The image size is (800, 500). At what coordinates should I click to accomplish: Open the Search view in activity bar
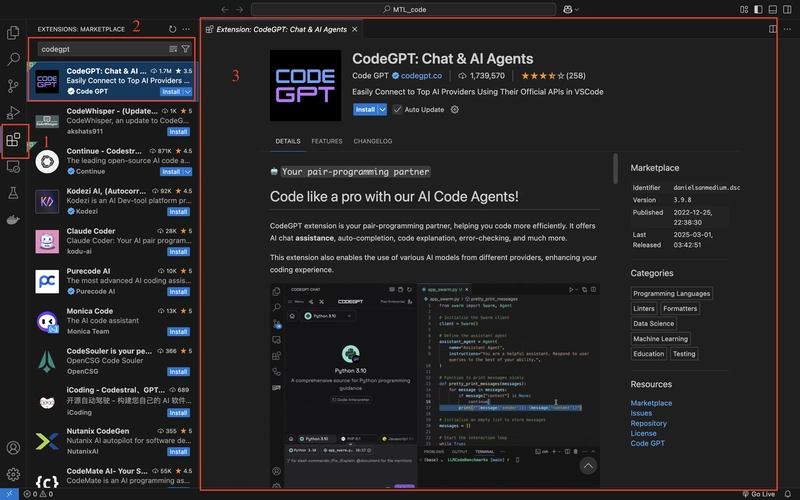click(x=13, y=59)
